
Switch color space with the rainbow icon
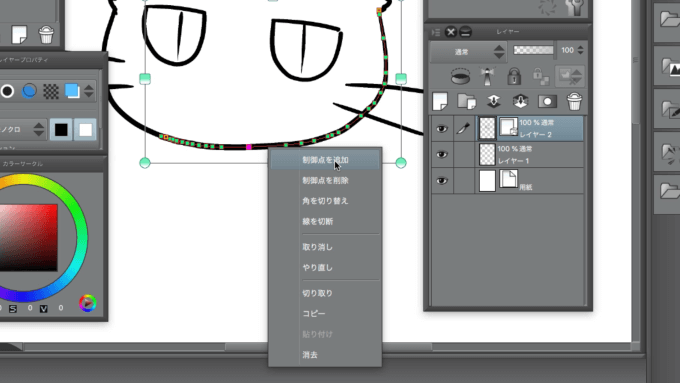tap(88, 303)
